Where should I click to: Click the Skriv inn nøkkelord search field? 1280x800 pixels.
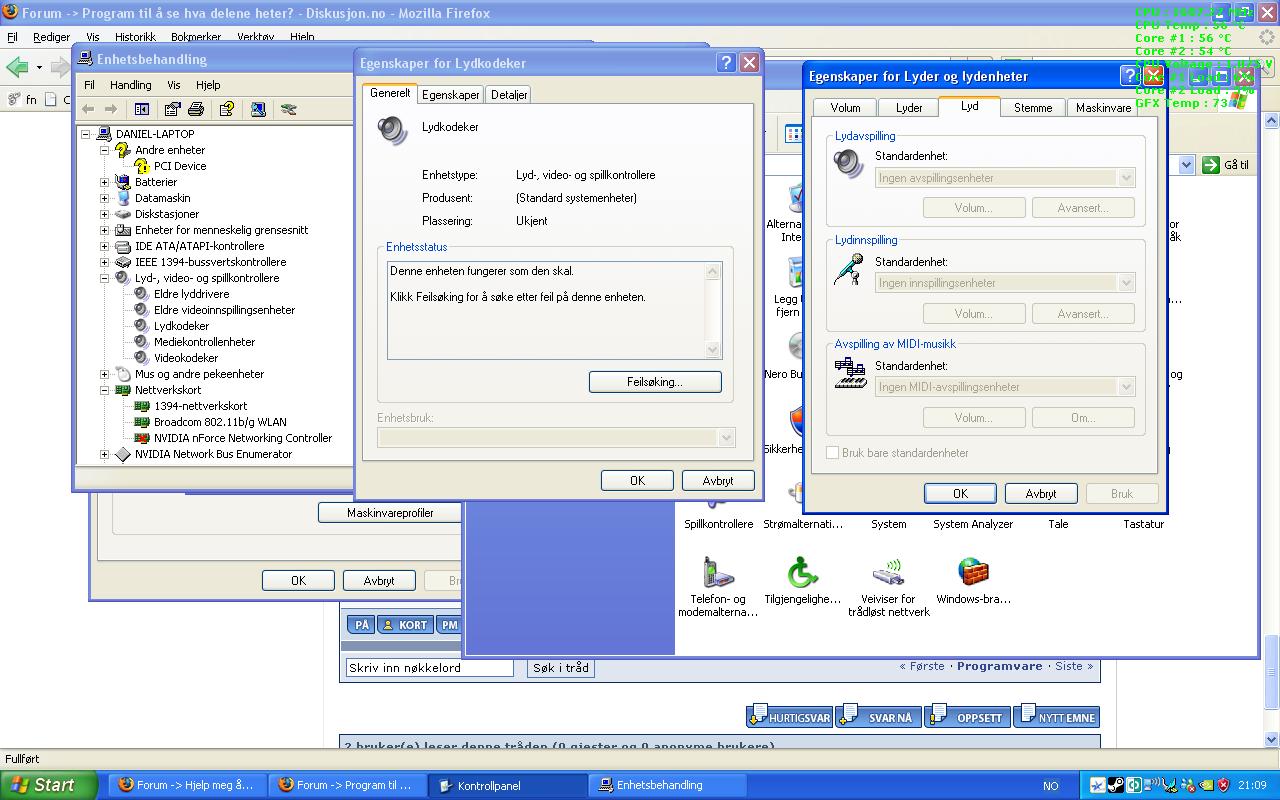pos(430,668)
